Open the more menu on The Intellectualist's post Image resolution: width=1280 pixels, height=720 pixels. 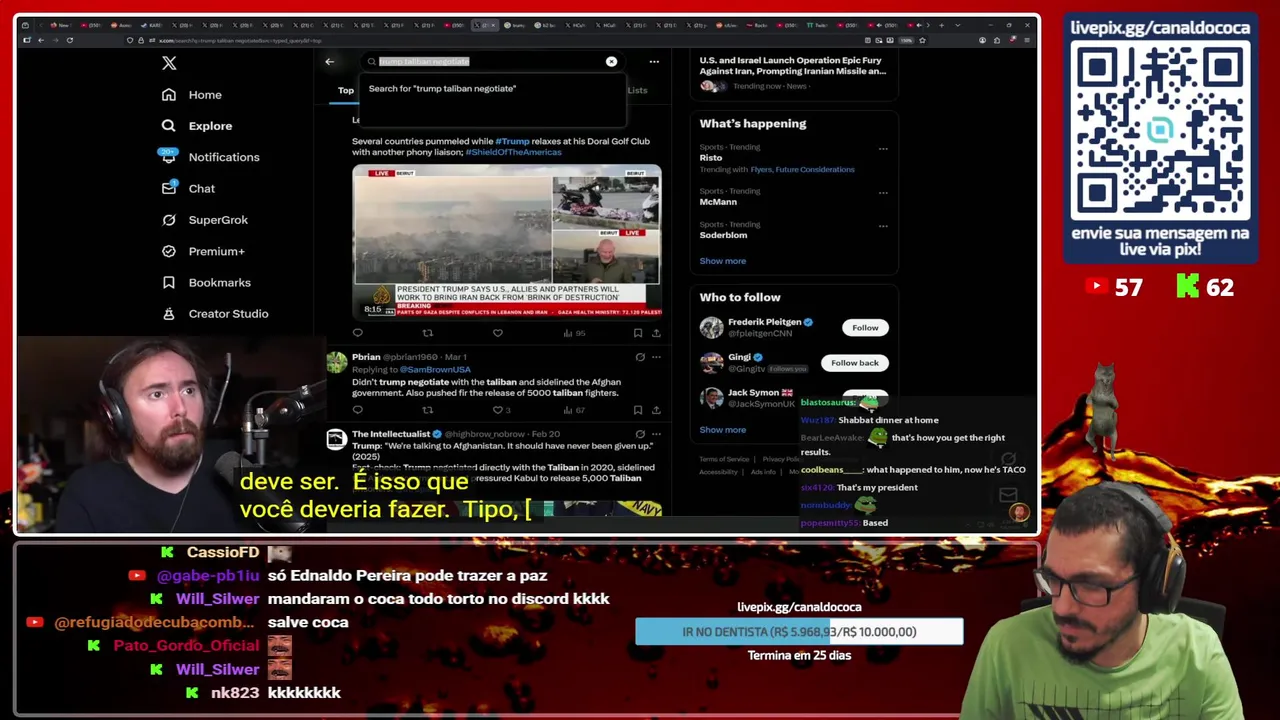click(656, 434)
